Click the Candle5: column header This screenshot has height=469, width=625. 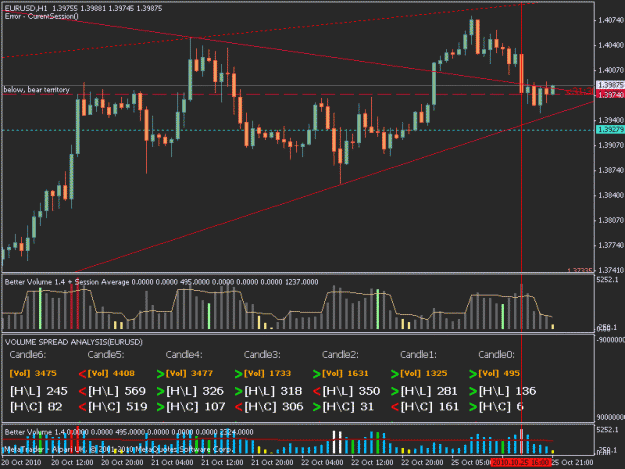106,355
